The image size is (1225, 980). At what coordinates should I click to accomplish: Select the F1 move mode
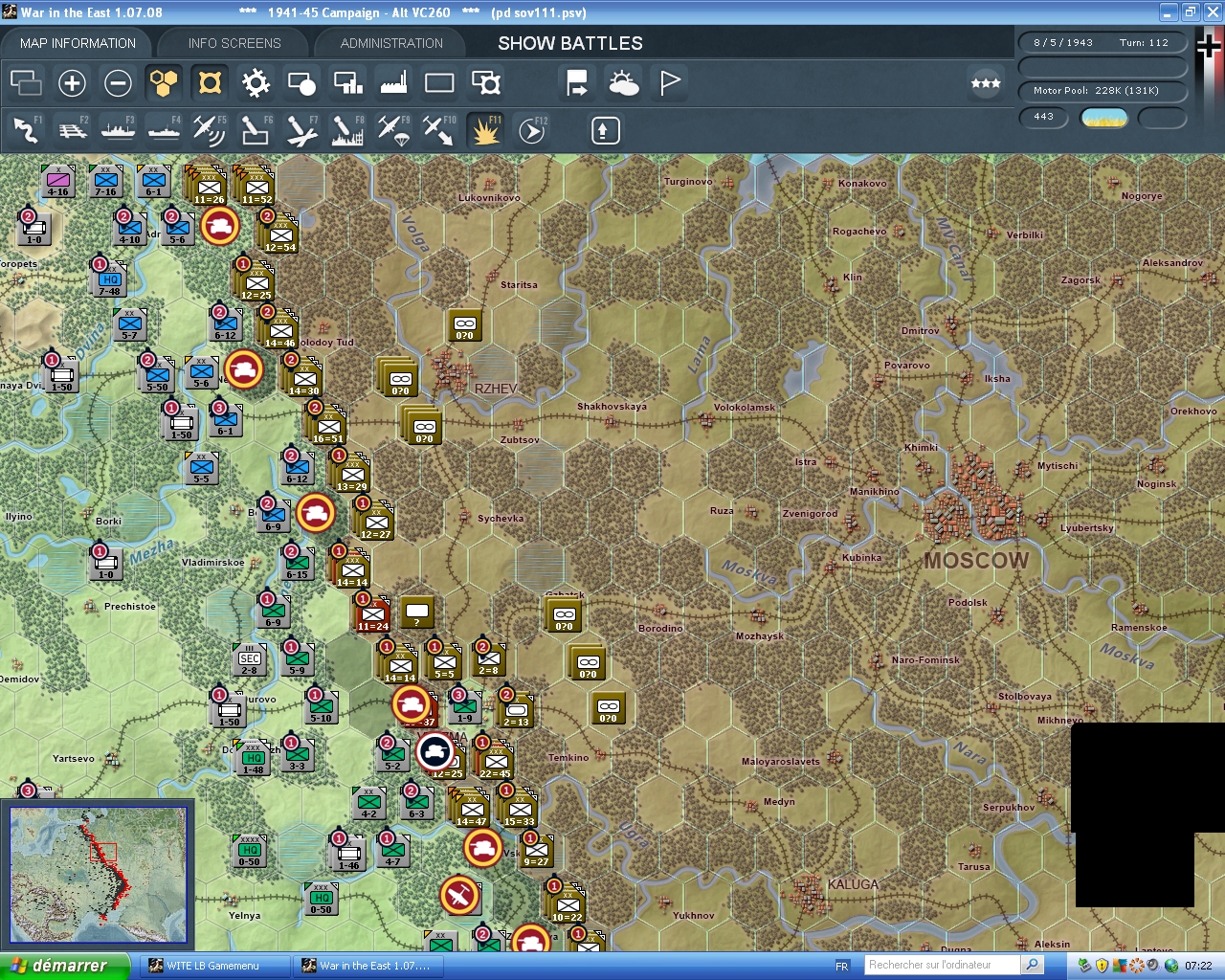26,130
